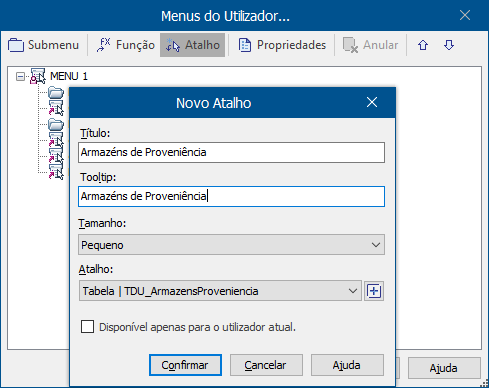Move item down with down arrow icon
Viewport: 489px width, 388px height.
(x=449, y=45)
